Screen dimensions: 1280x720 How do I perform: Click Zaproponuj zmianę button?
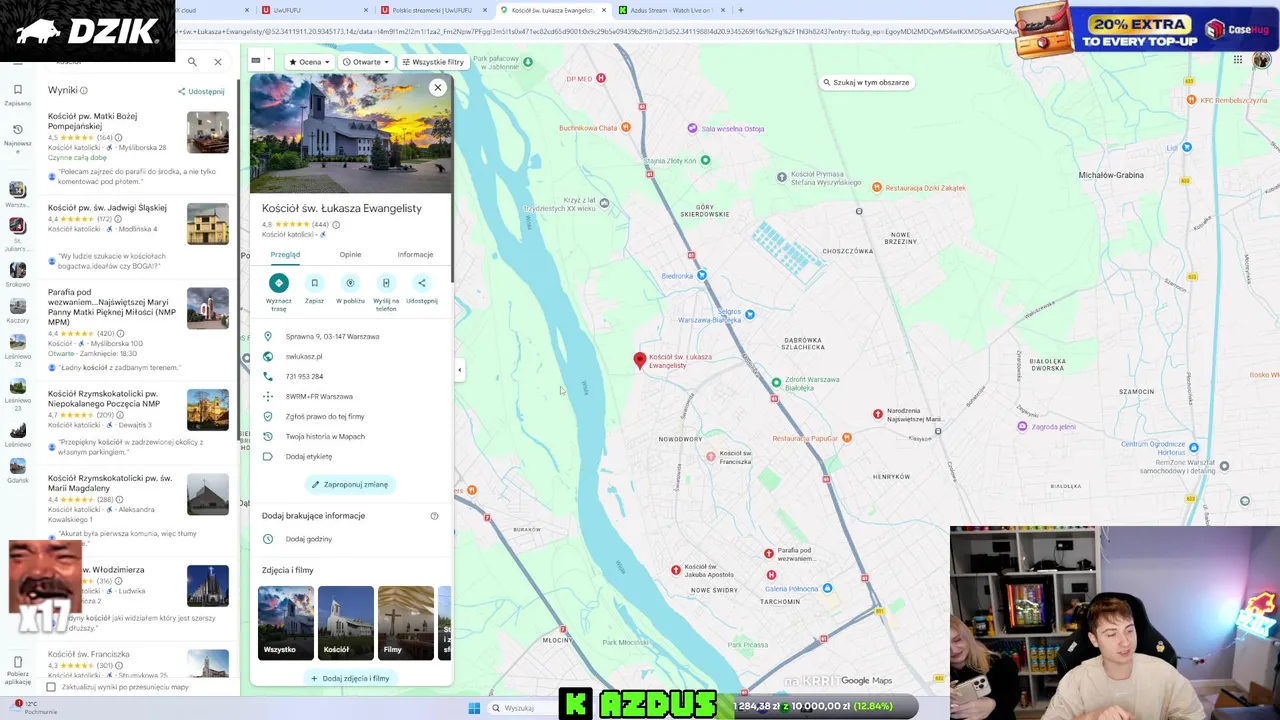(x=349, y=485)
